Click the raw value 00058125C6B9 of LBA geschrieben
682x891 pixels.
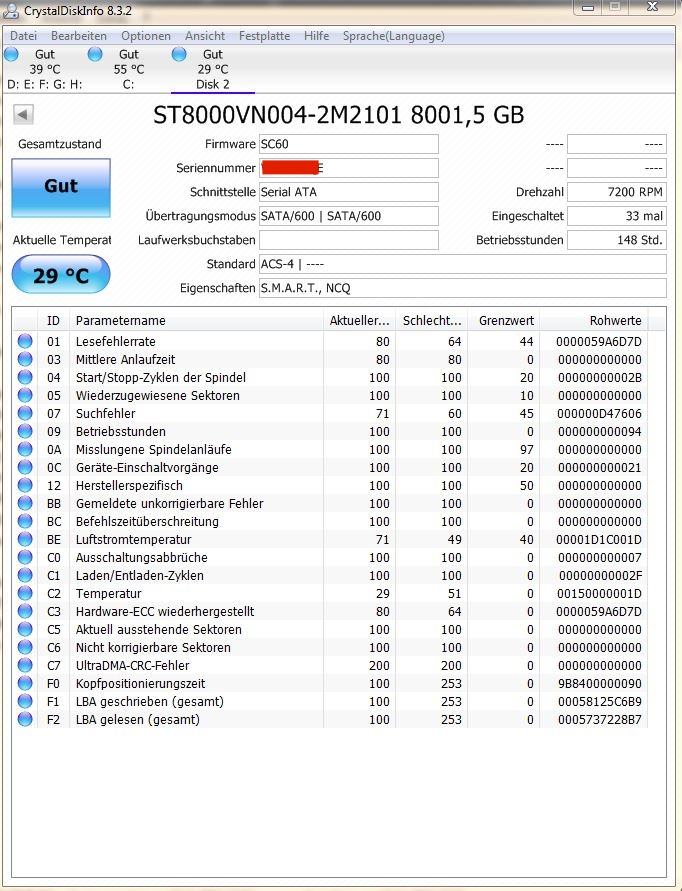click(600, 702)
